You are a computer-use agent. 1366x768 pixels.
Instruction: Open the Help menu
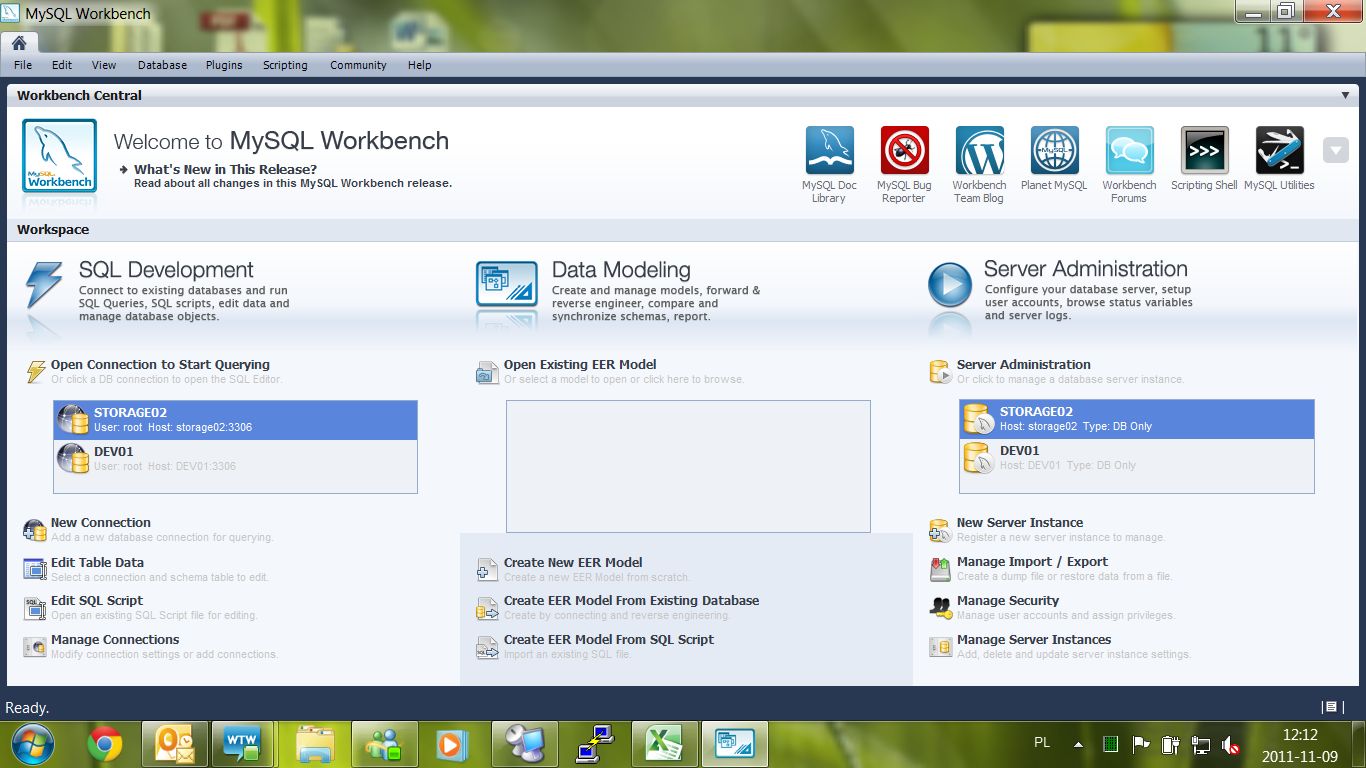(420, 65)
